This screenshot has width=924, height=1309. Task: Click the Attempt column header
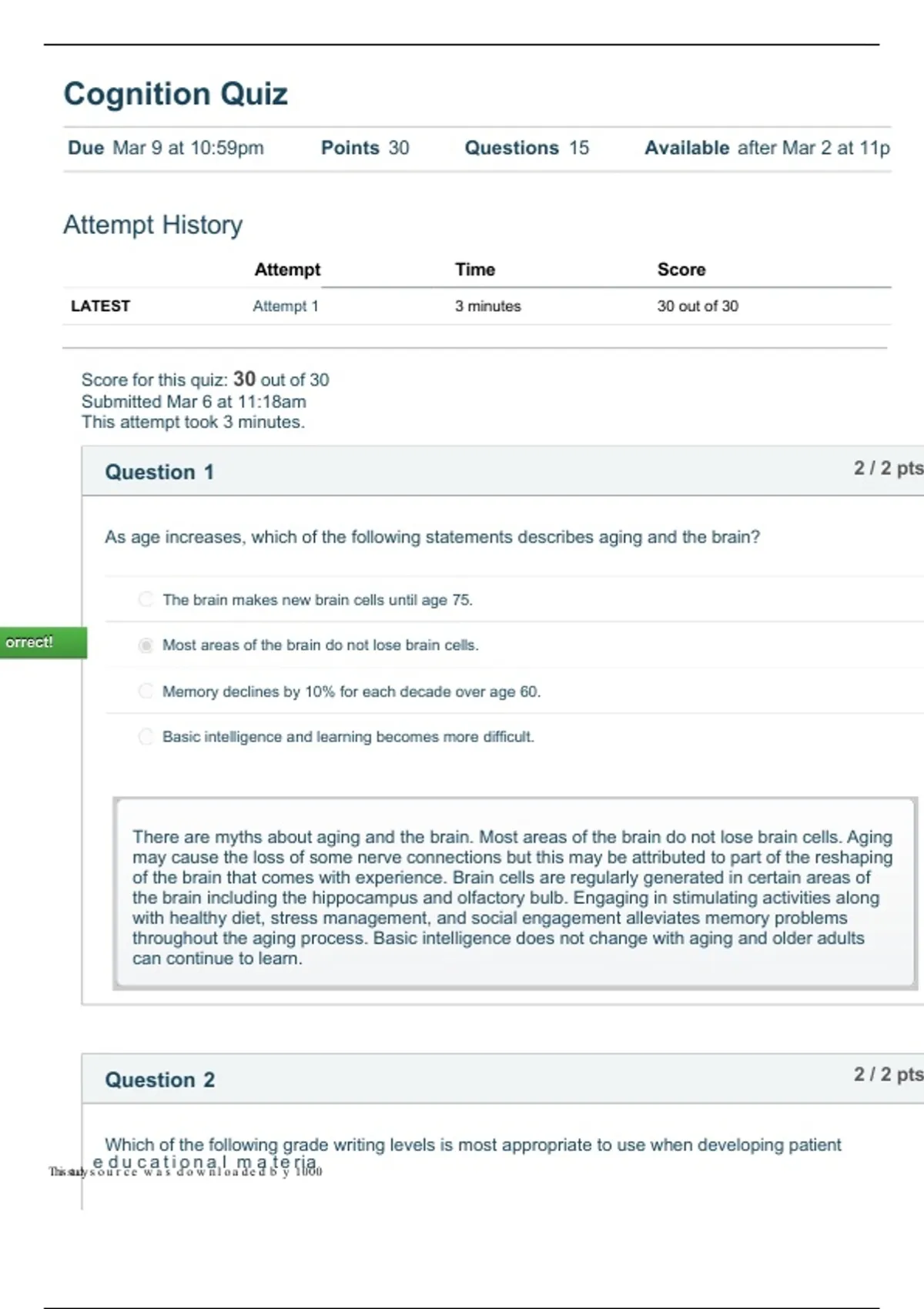coord(287,269)
